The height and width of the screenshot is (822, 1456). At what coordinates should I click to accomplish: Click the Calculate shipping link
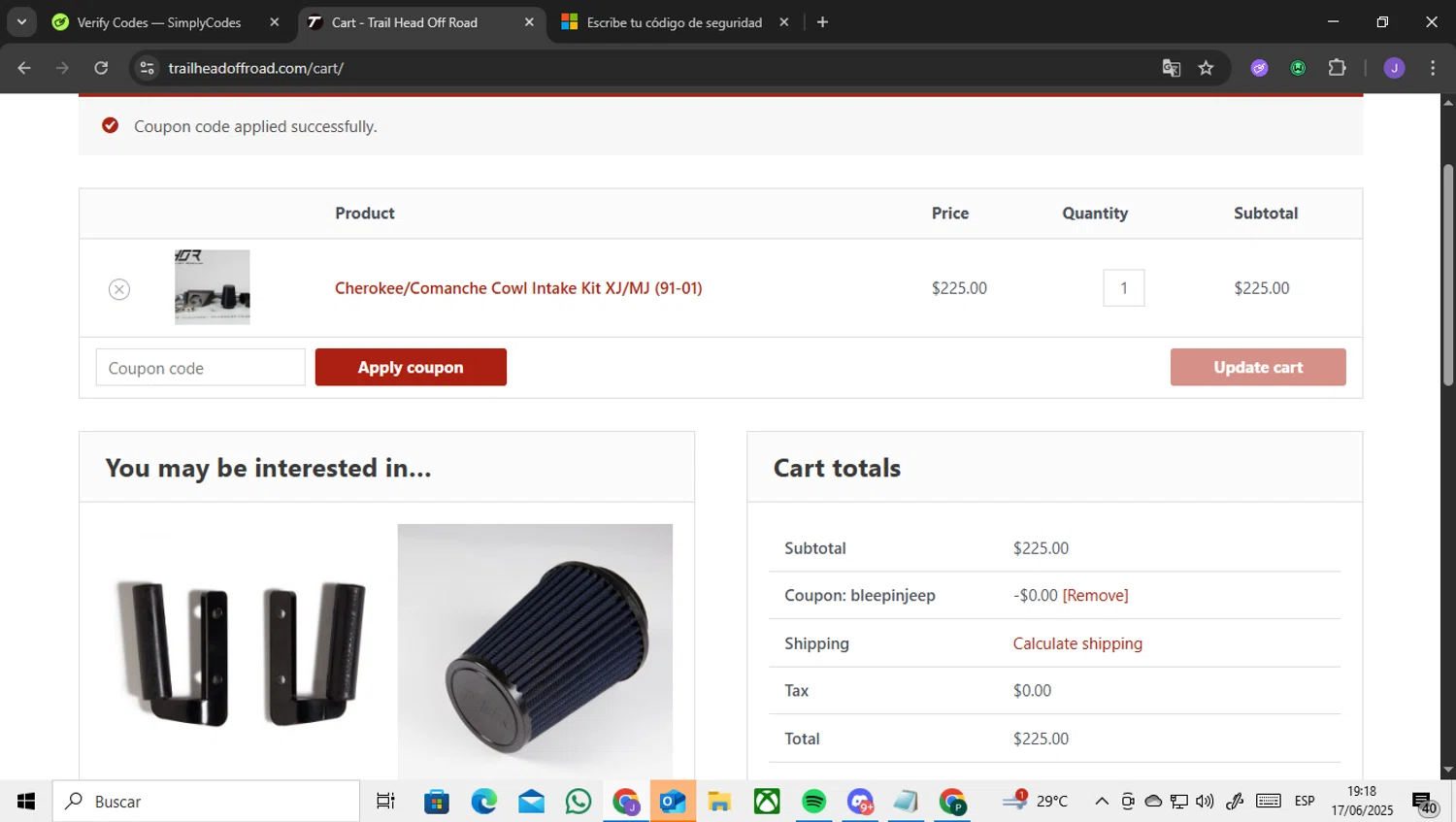click(x=1077, y=643)
